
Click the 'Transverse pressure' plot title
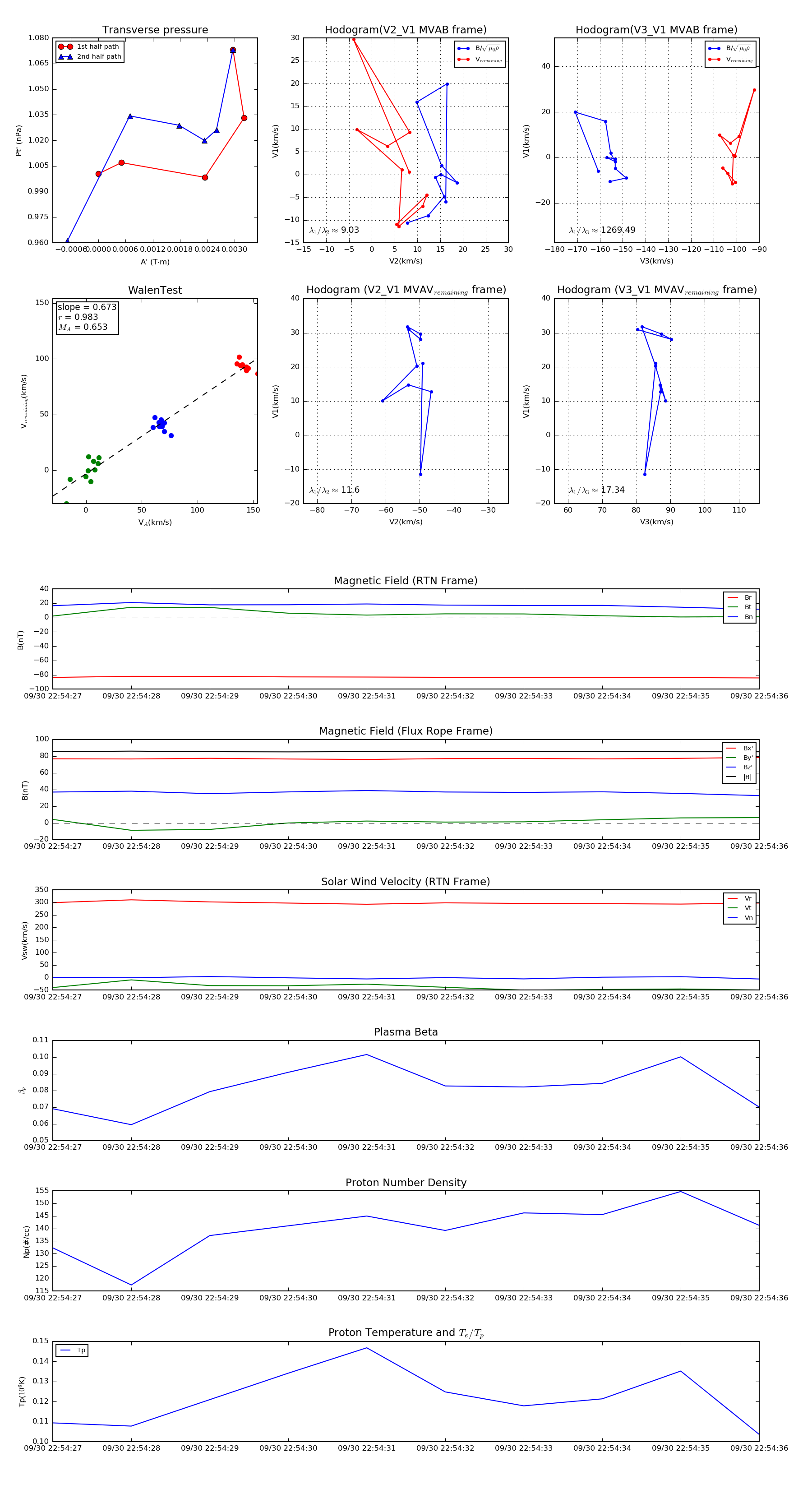click(155, 30)
